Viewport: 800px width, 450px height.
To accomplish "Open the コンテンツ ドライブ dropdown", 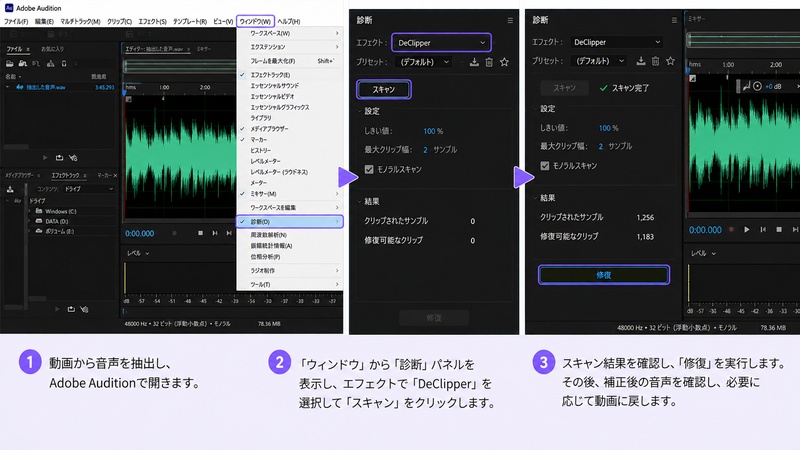I will [89, 189].
